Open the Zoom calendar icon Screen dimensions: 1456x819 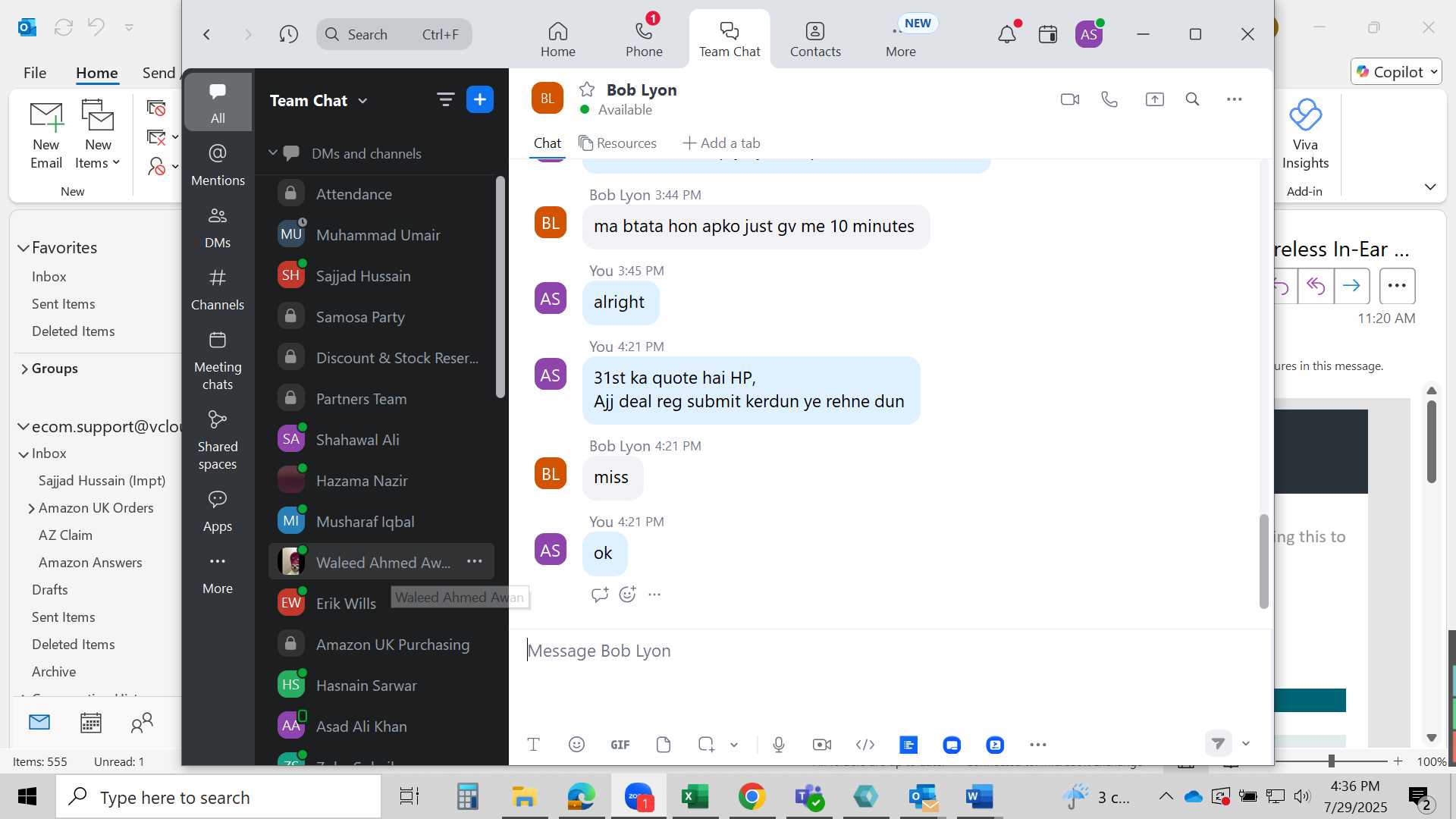point(1048,34)
